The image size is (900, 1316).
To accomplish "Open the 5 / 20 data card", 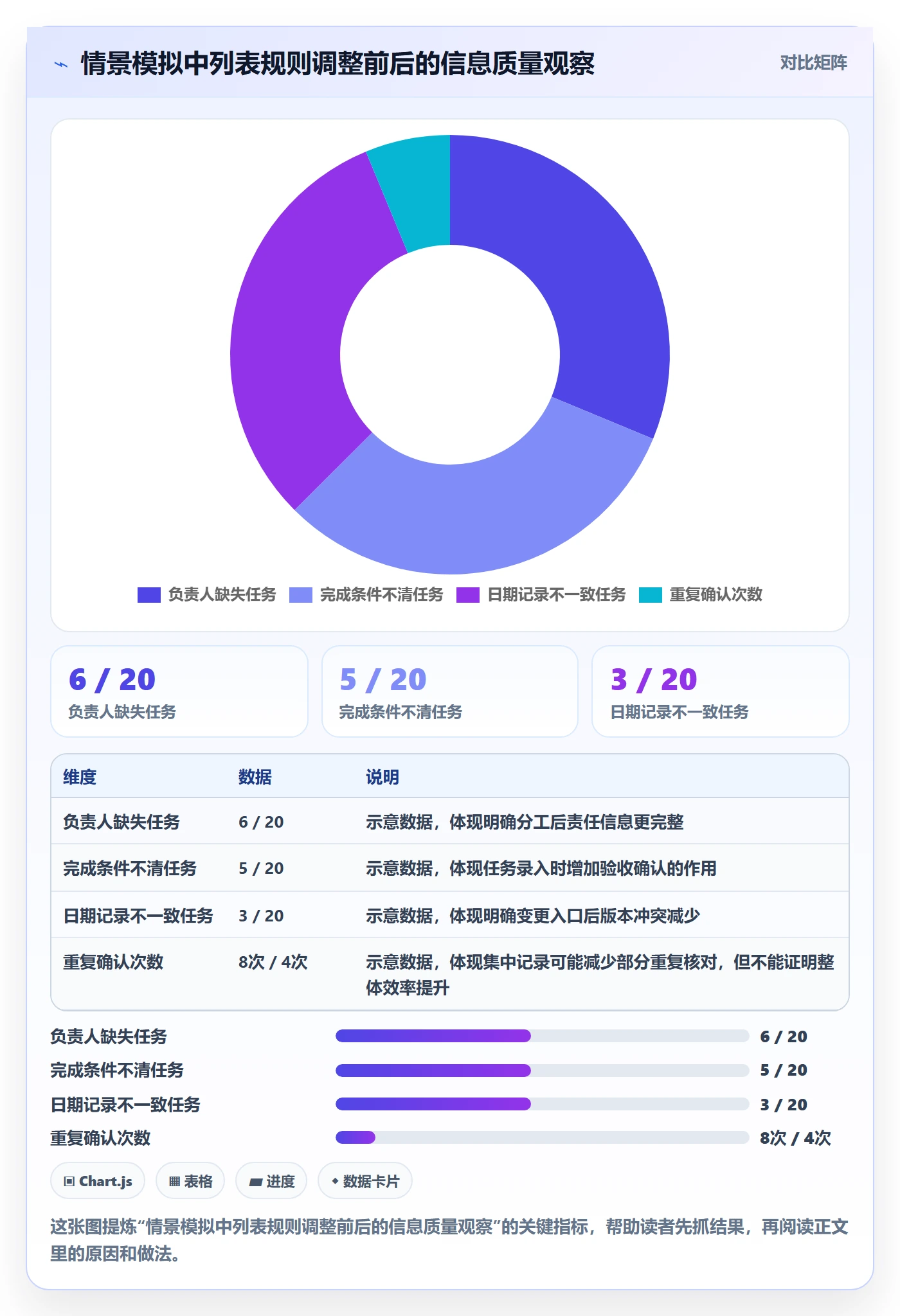I will (x=450, y=691).
